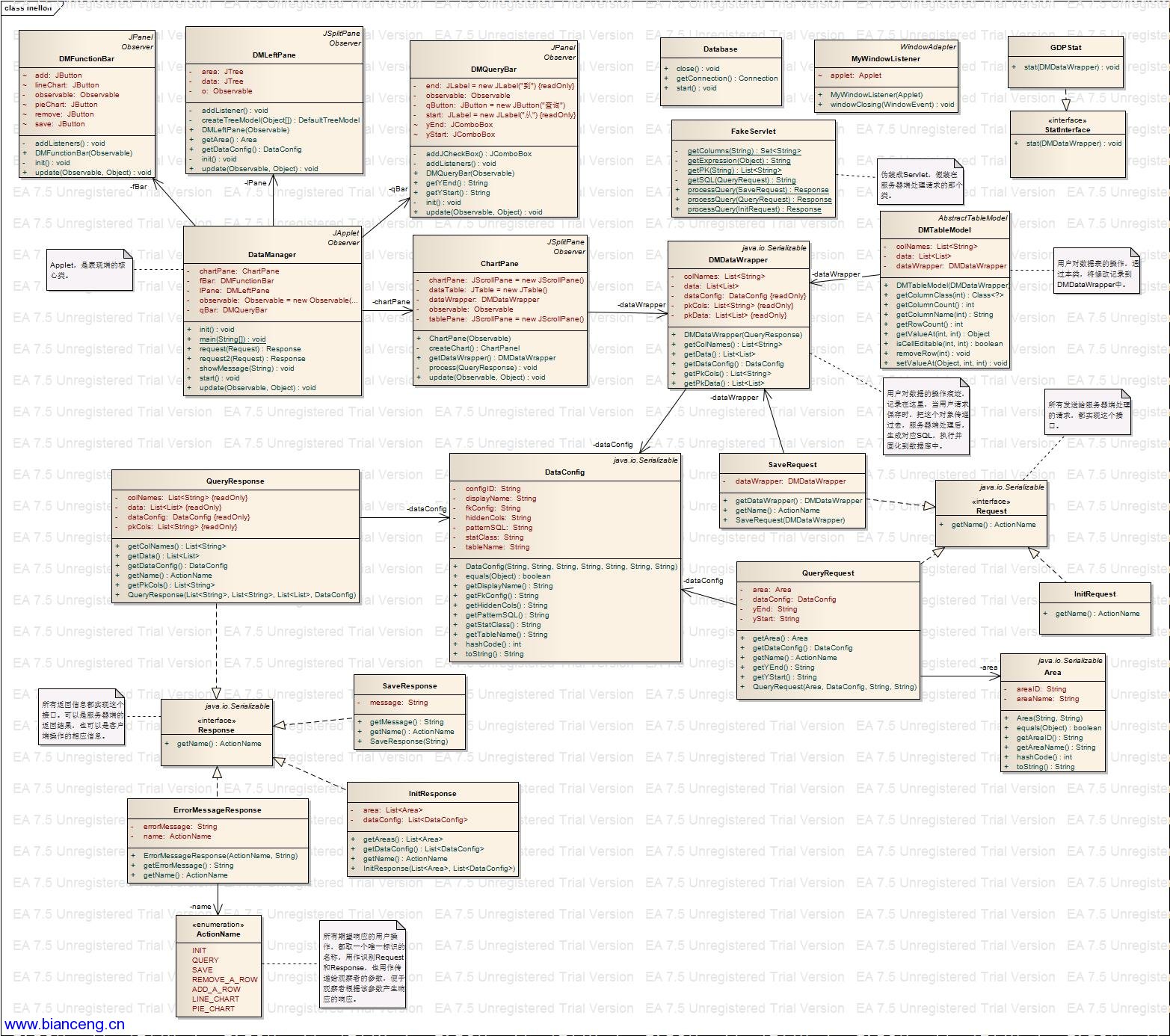
Task: Select the windowClosing(WindowEvent) : void method
Action: pos(892,105)
